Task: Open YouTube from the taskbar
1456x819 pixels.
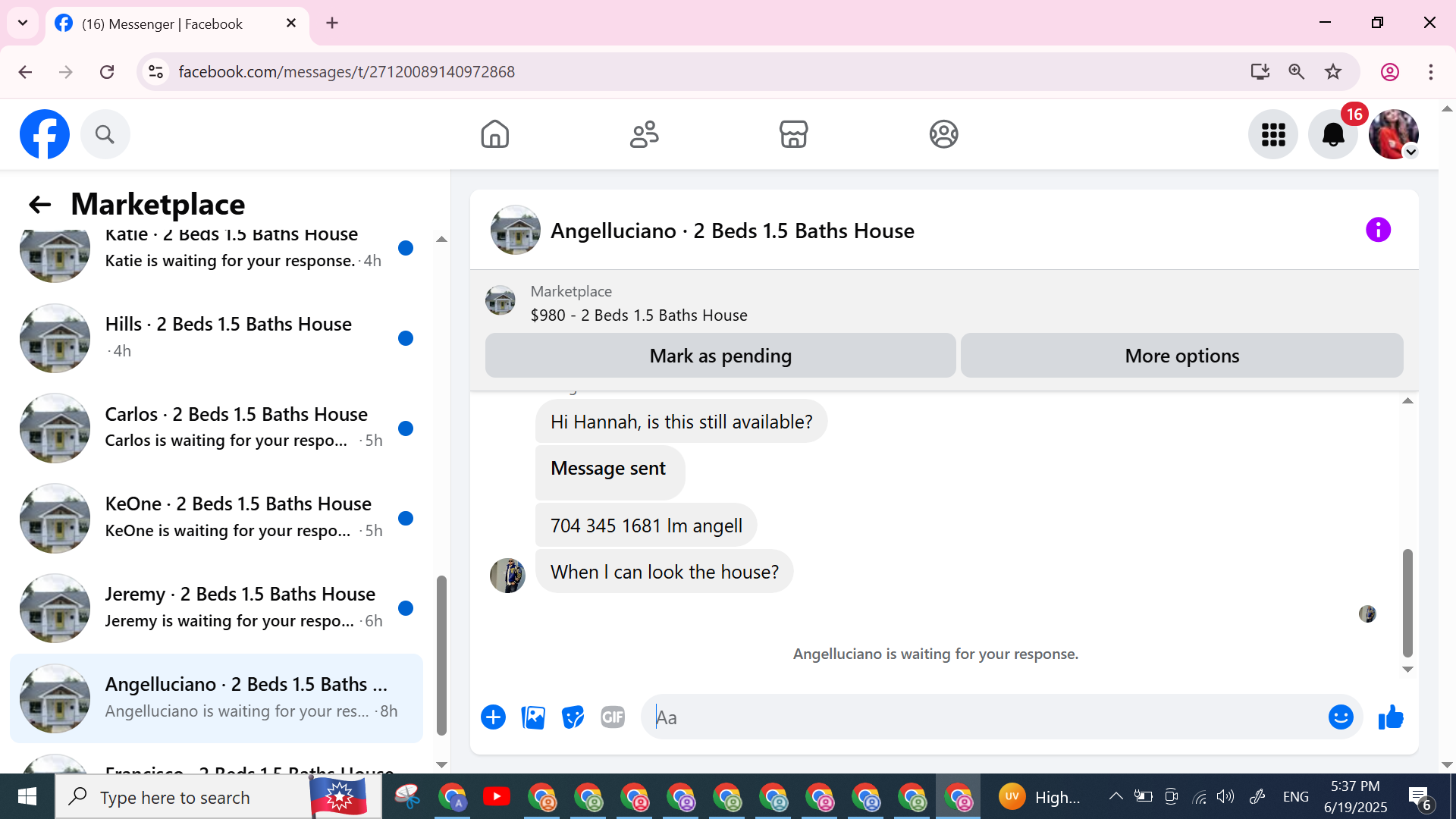Action: point(496,797)
